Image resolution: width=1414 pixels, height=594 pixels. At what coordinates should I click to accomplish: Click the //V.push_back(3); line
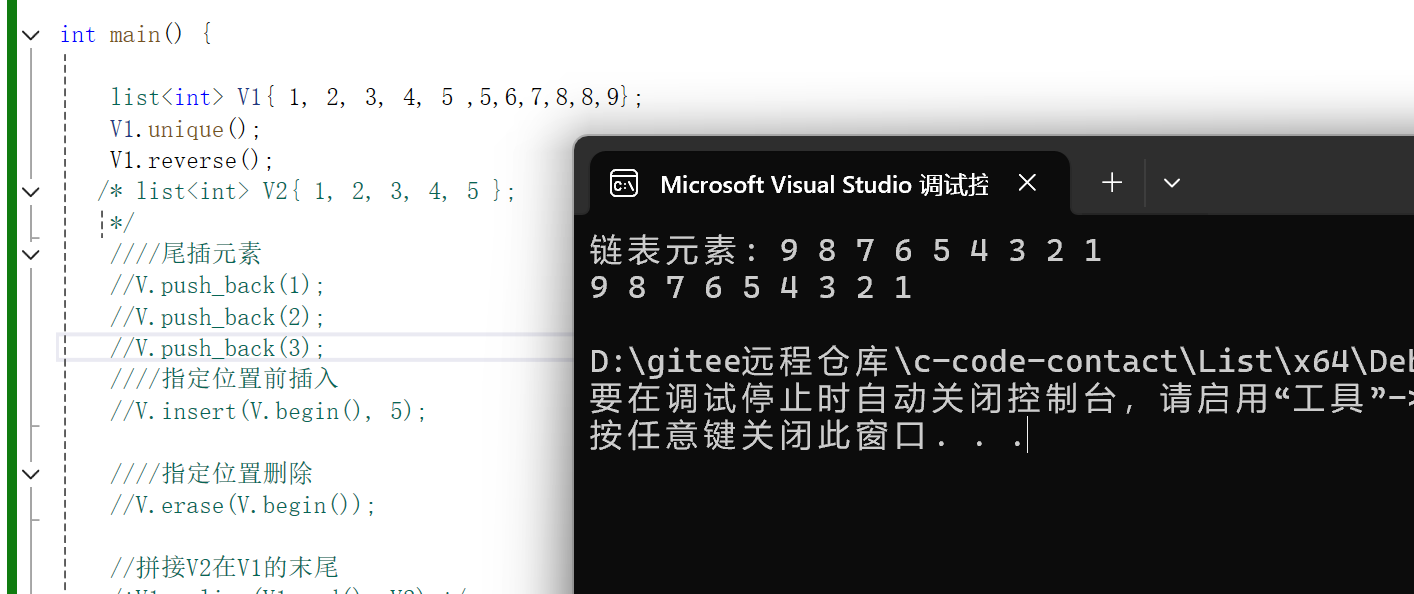(x=218, y=348)
